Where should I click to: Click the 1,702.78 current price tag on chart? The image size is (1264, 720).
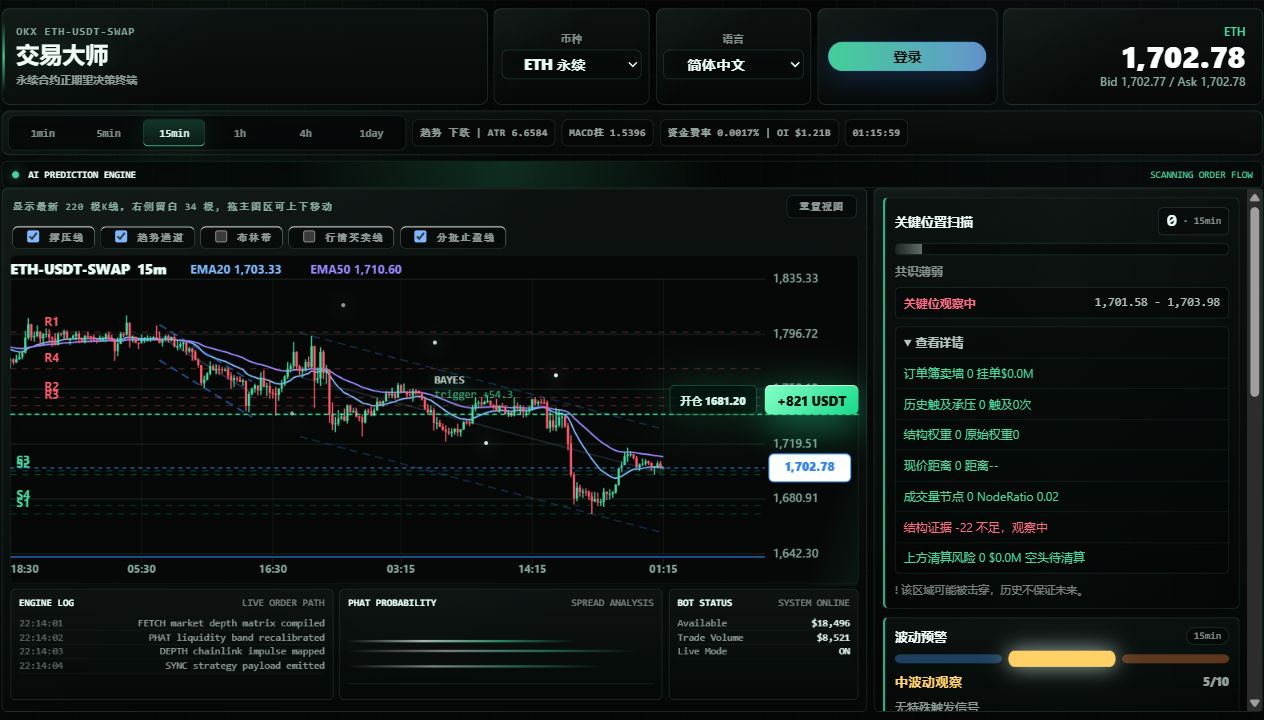pos(810,467)
